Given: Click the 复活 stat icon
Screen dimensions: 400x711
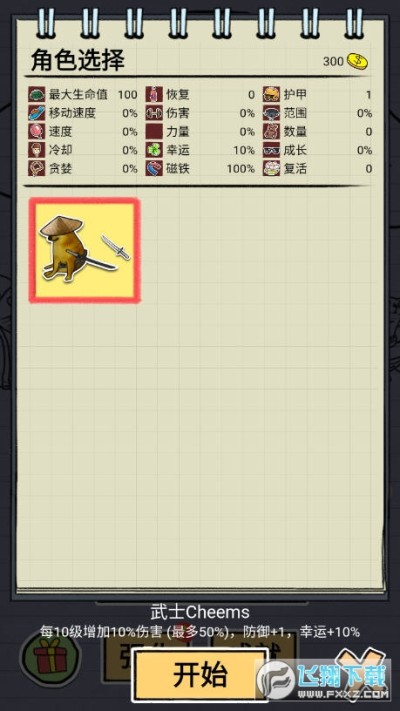Looking at the screenshot, I should [x=272, y=169].
